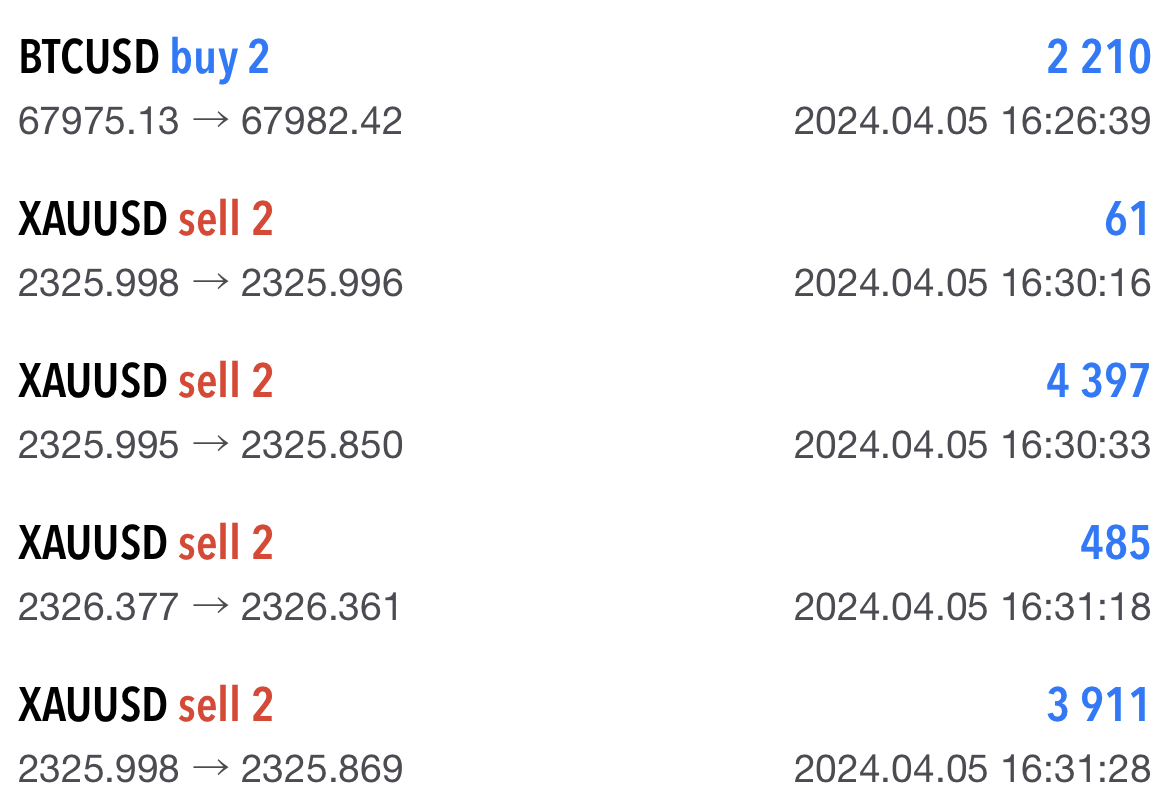This screenshot has width=1170, height=806.
Task: Click the timestamp 2024.04.05 16:31:28
Action: (x=972, y=769)
